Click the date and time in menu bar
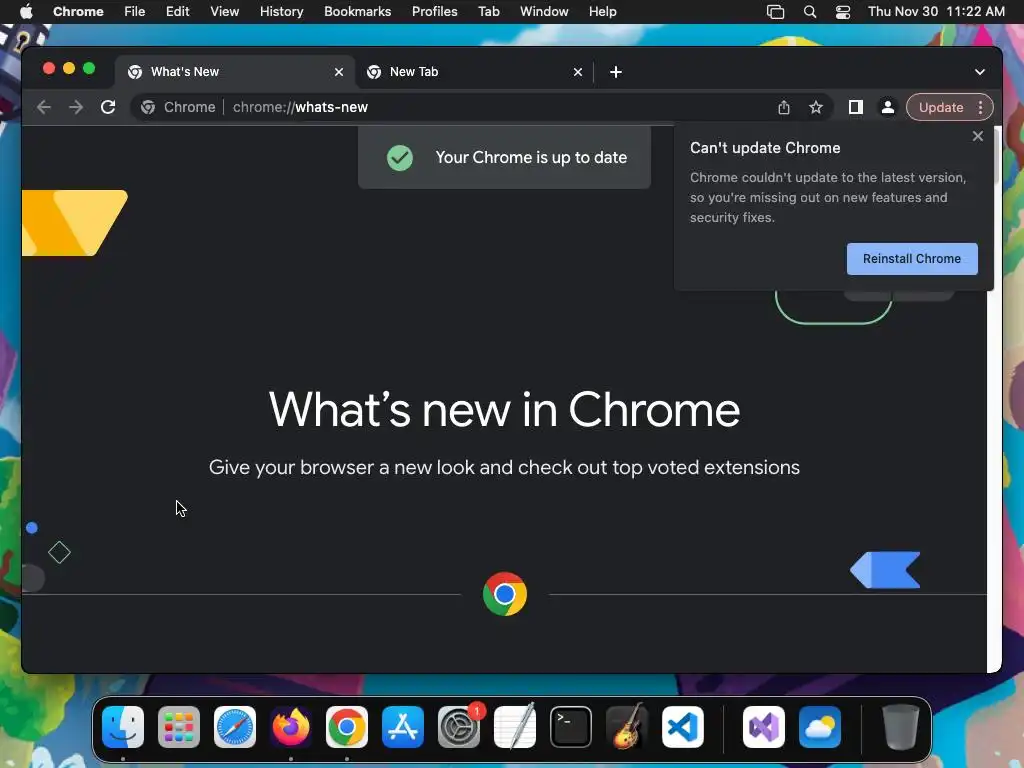 pos(936,11)
